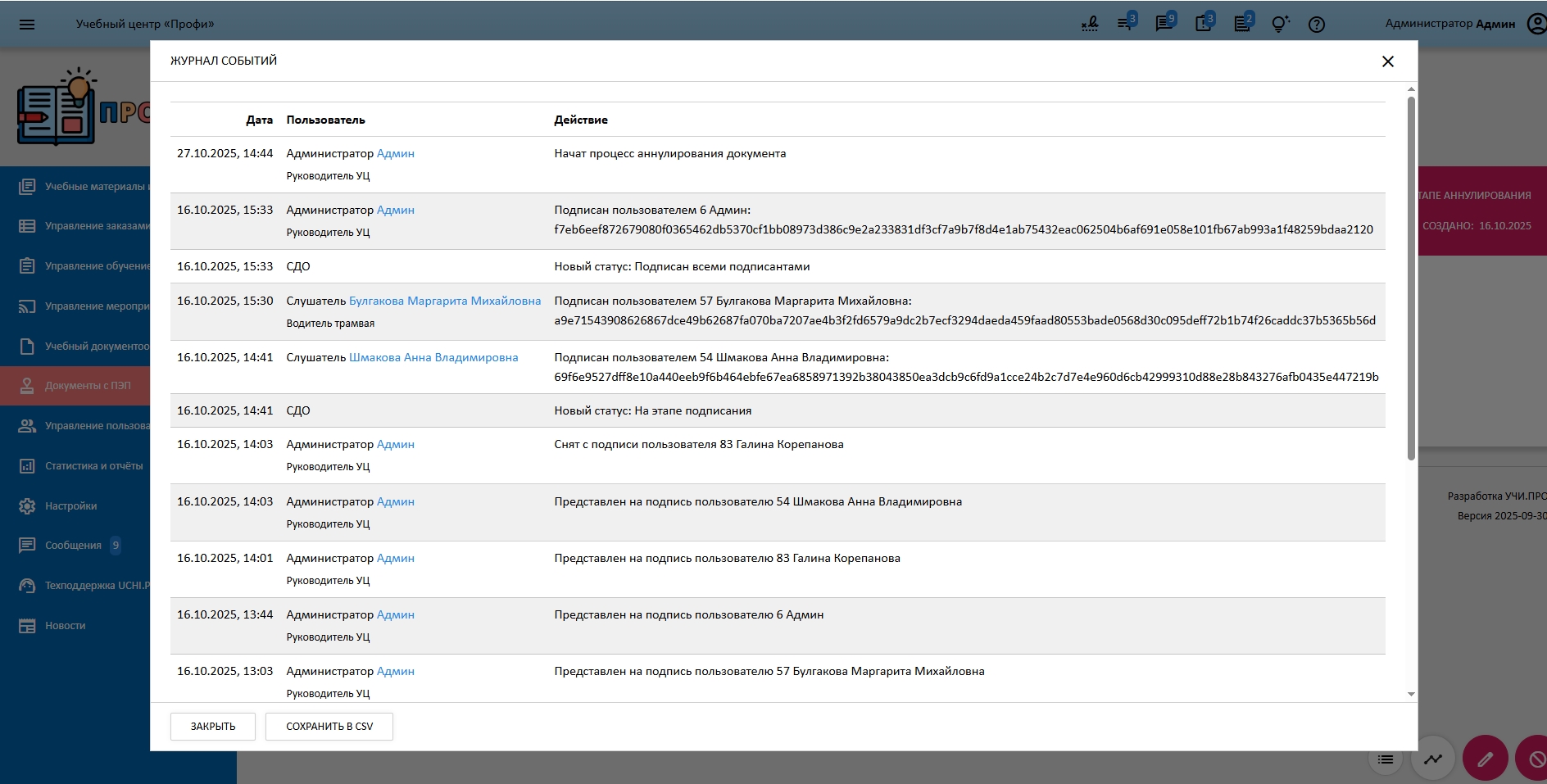This screenshot has width=1547, height=784.
Task: Open the chat messages icon with badge 9
Action: 1164,24
